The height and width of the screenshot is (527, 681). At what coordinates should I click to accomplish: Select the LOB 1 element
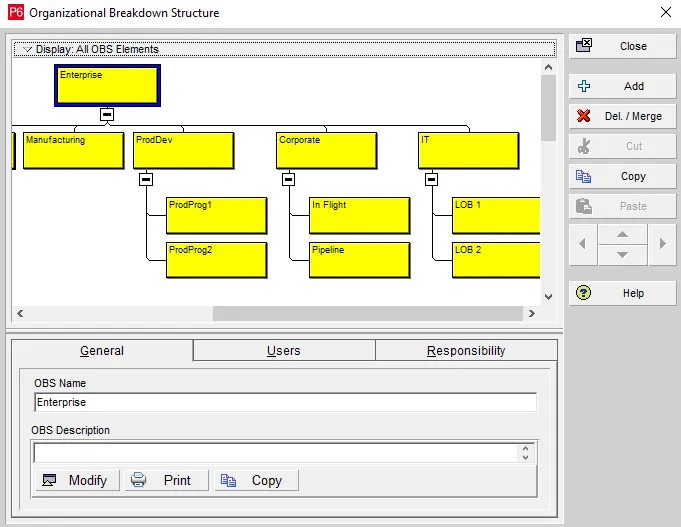496,215
